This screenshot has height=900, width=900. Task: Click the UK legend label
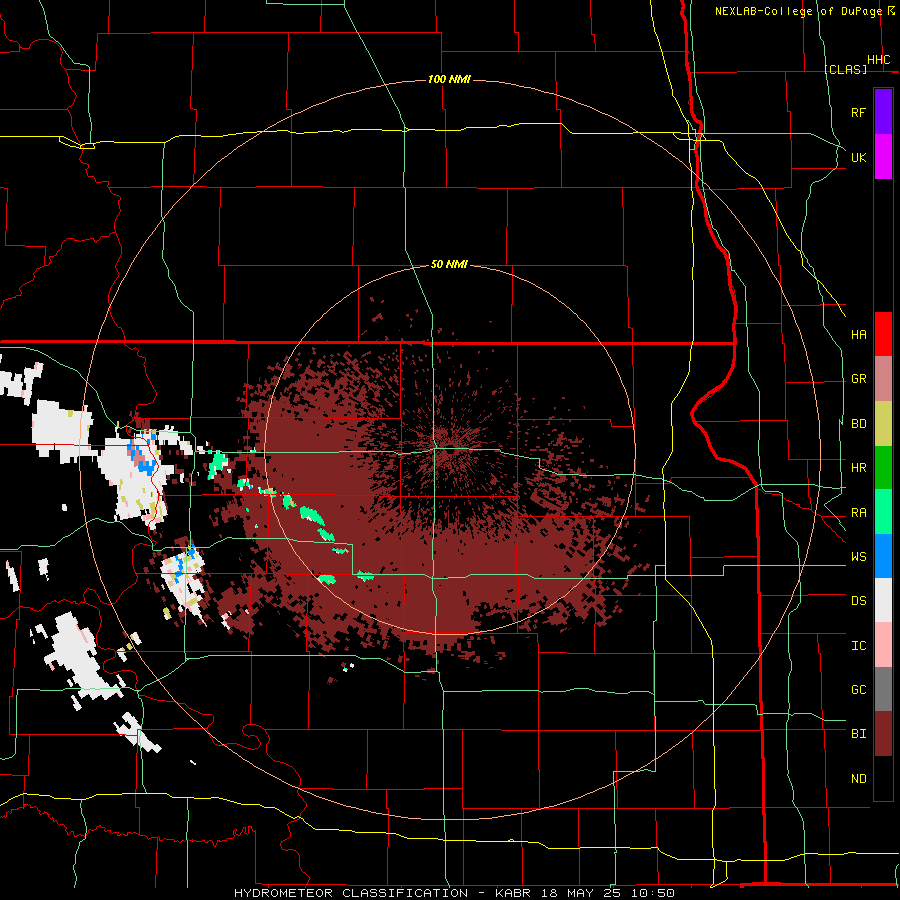[x=858, y=157]
